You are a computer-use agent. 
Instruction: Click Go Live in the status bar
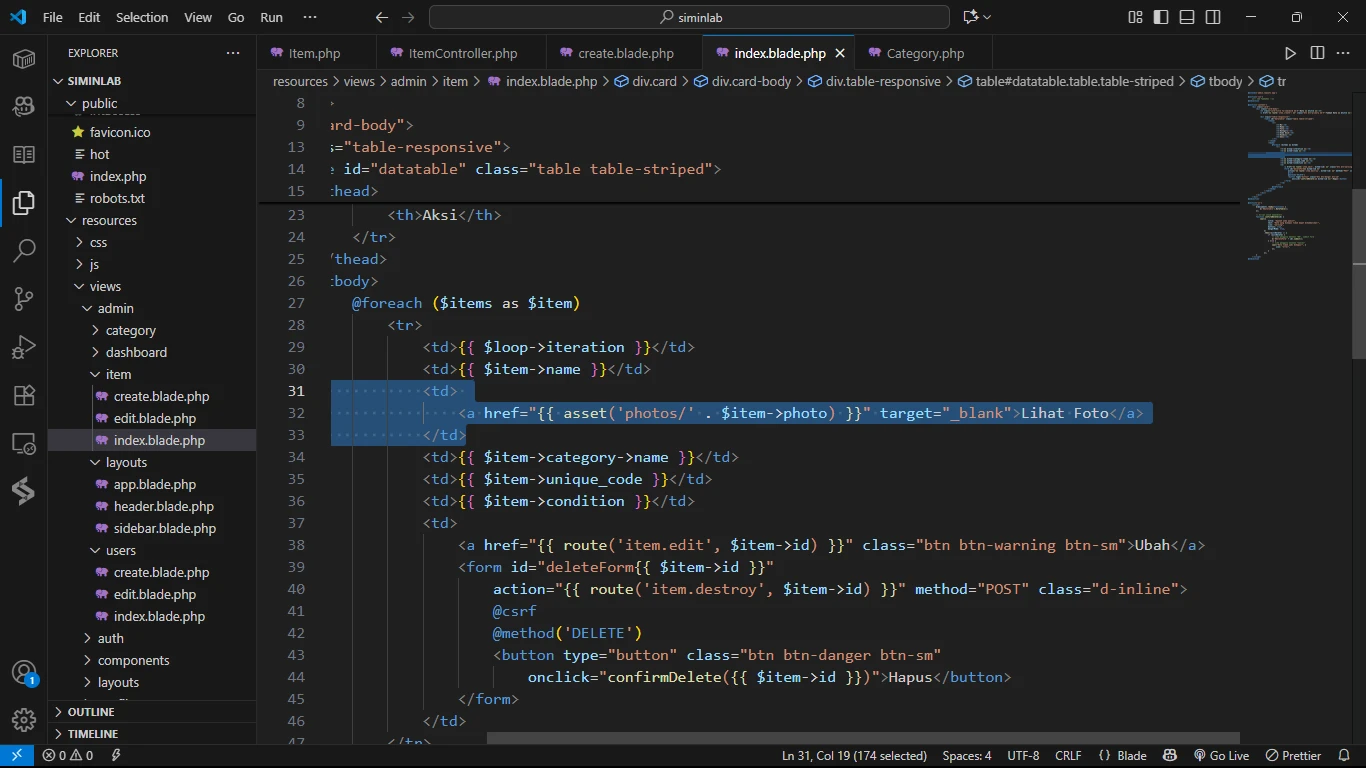point(1220,756)
